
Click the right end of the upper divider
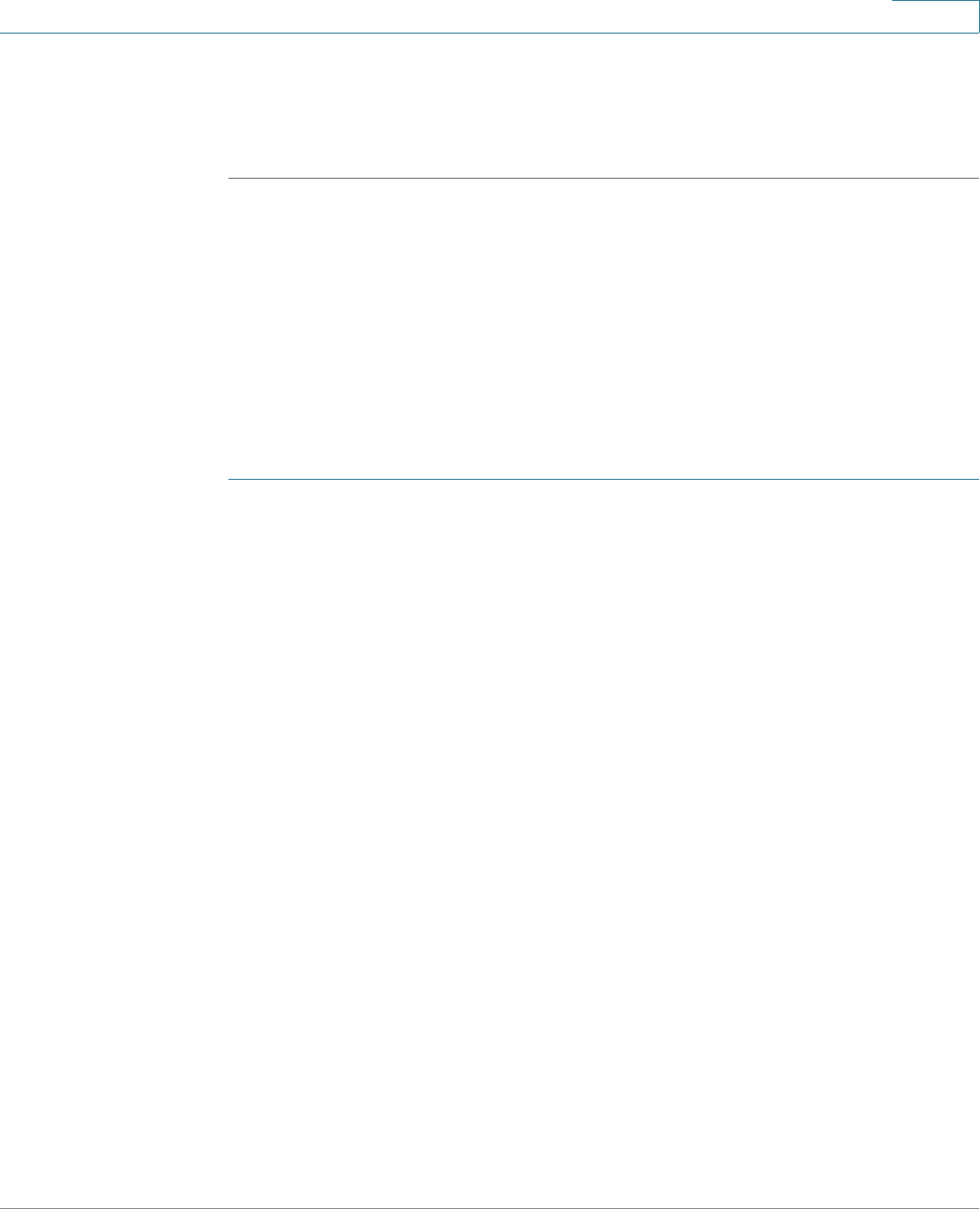(x=976, y=179)
